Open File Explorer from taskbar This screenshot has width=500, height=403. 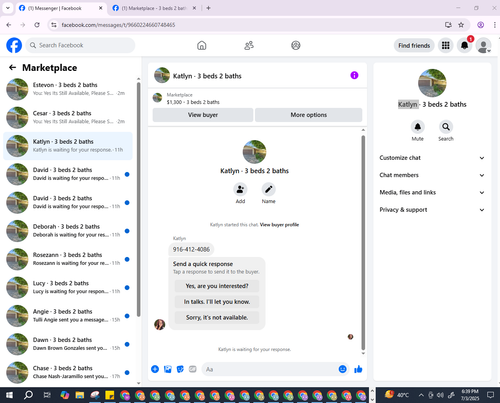79,395
